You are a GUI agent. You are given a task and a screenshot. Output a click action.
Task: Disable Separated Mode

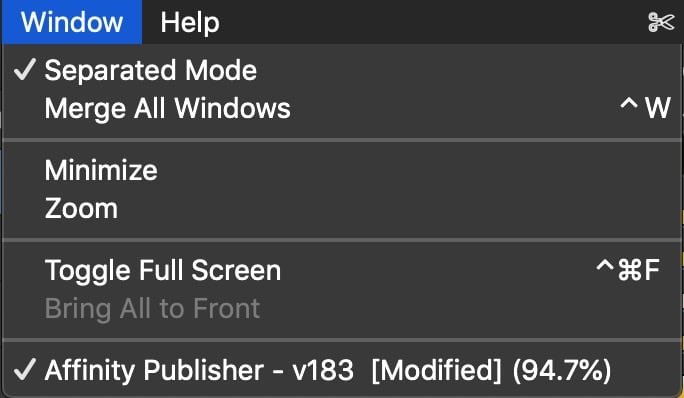click(x=342, y=70)
